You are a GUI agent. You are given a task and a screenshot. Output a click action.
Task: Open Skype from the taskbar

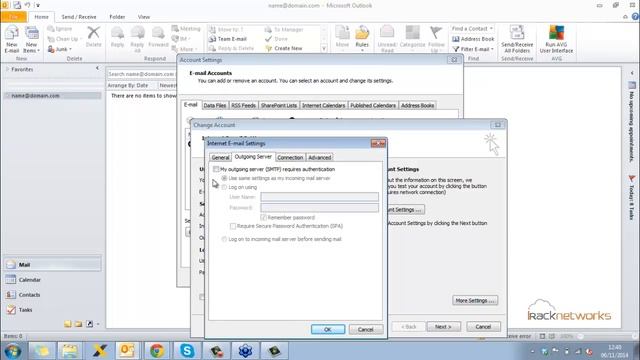[x=187, y=351]
